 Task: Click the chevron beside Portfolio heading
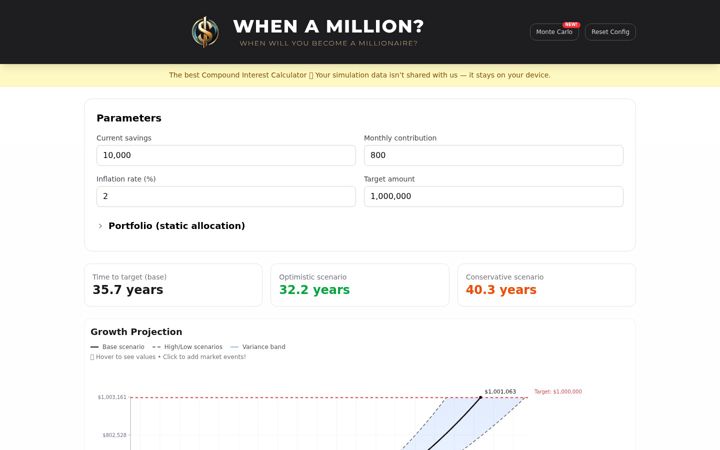pyautogui.click(x=100, y=226)
